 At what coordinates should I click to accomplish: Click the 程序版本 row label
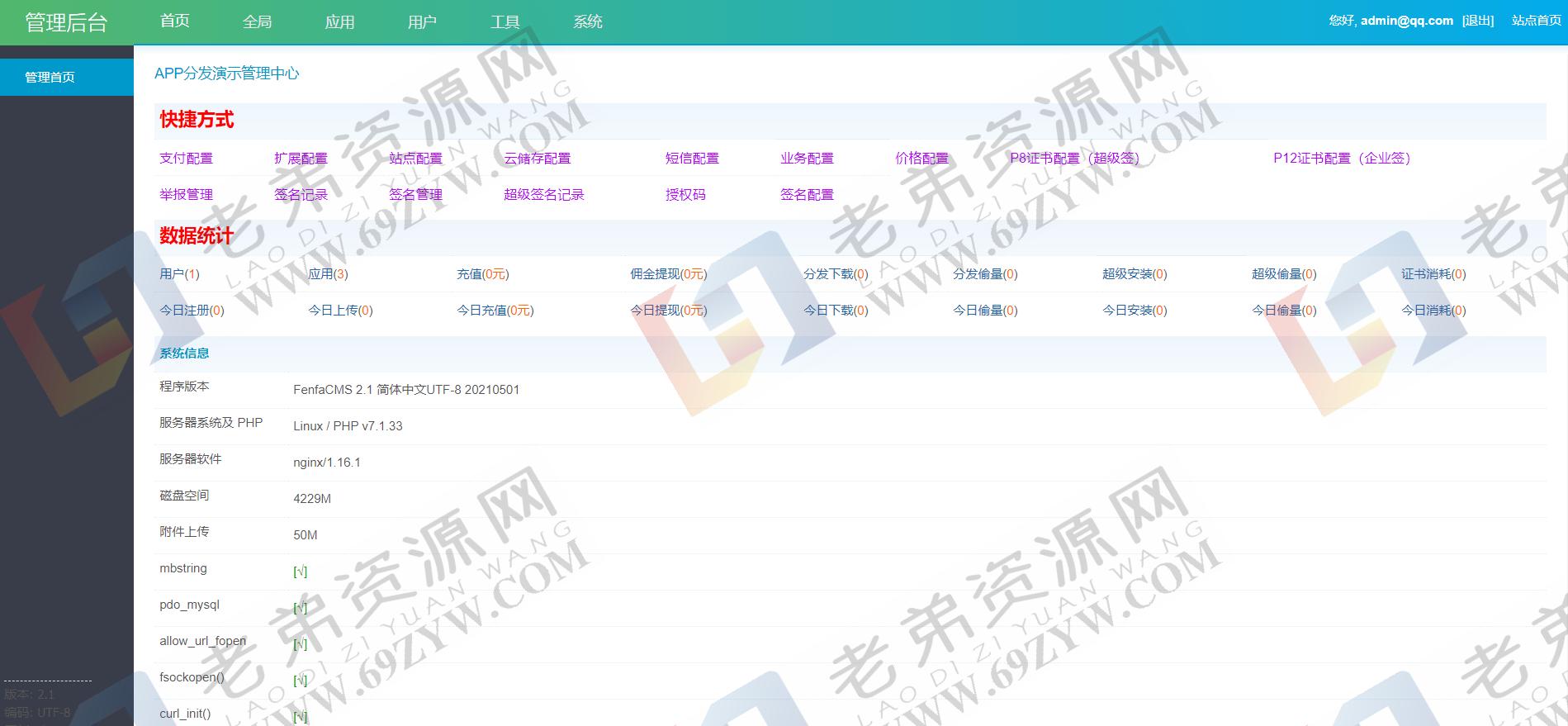coord(184,386)
